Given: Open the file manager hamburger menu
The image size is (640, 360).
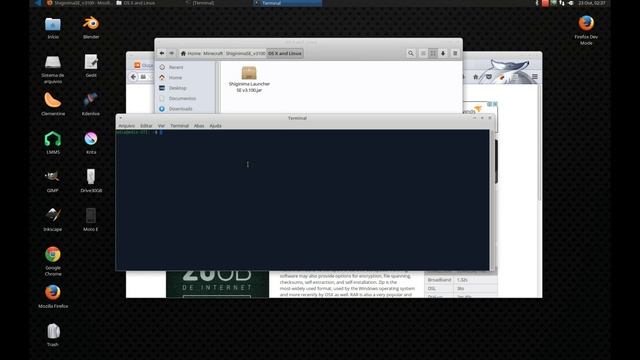Looking at the screenshot, I should point(455,53).
